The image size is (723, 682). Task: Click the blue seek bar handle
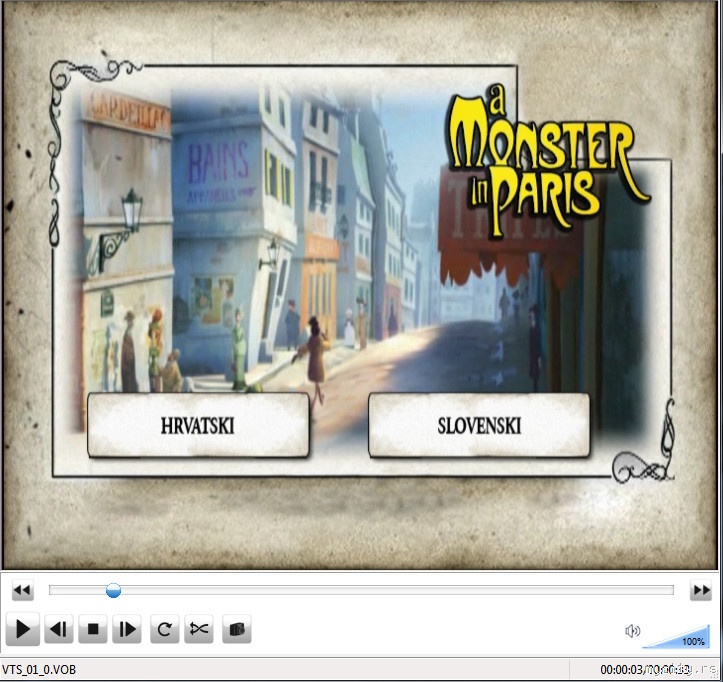point(113,590)
